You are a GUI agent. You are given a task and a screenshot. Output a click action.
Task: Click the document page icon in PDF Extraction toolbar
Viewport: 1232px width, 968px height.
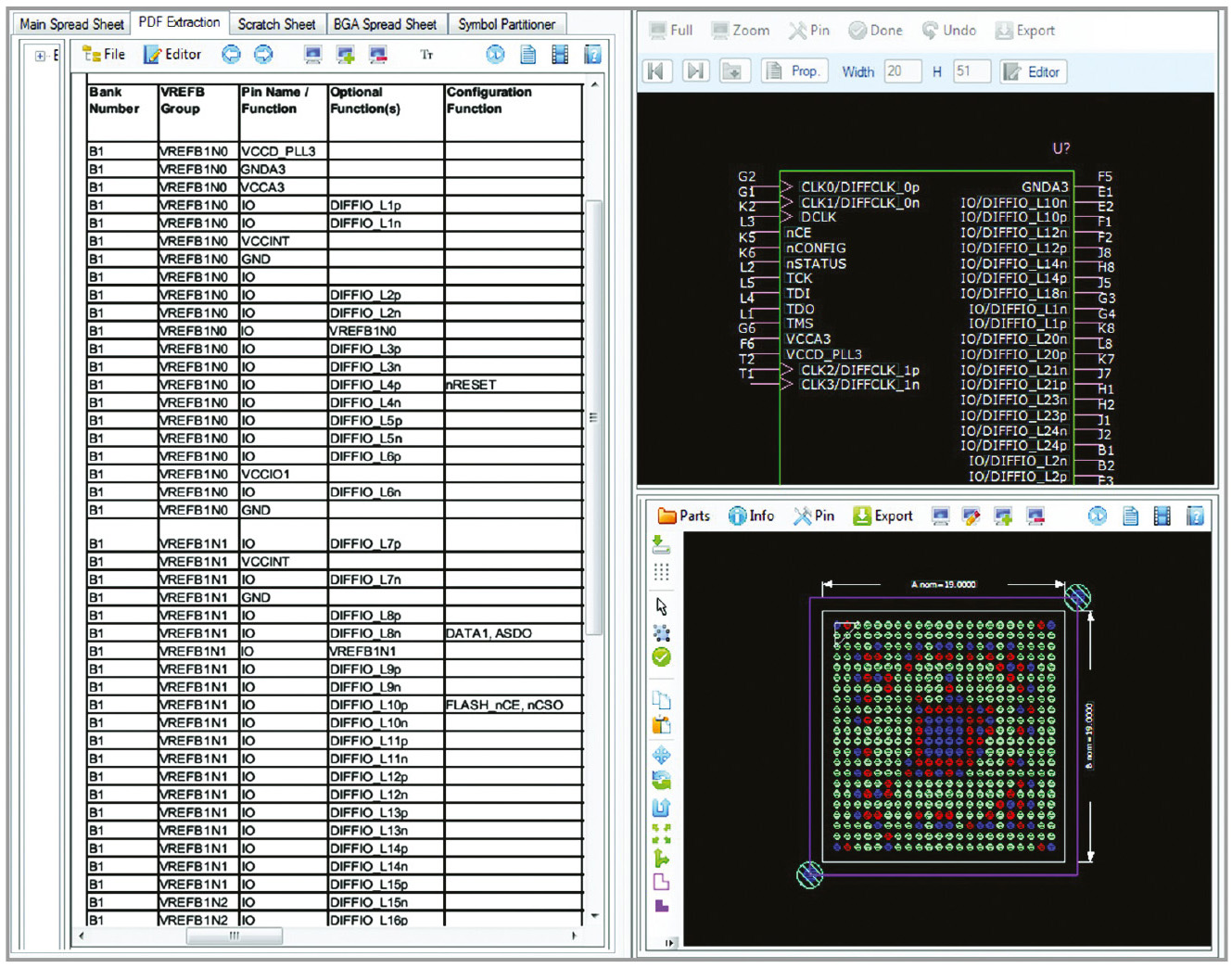(527, 55)
